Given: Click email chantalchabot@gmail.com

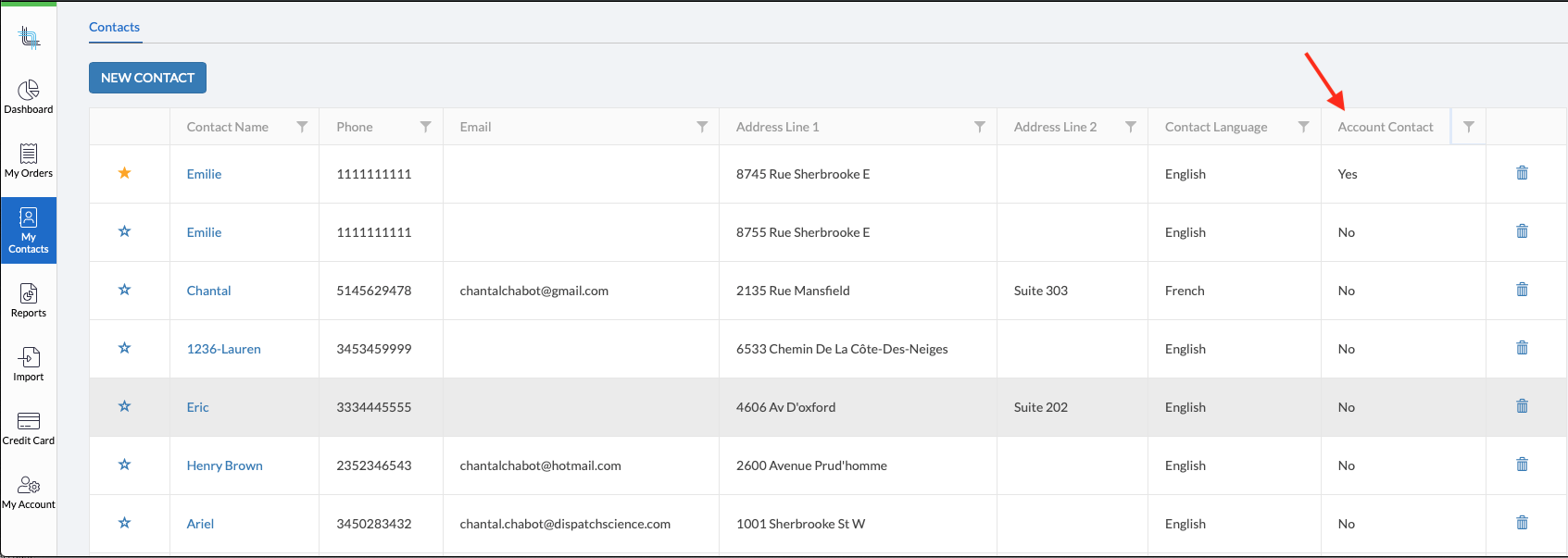Looking at the screenshot, I should point(534,291).
